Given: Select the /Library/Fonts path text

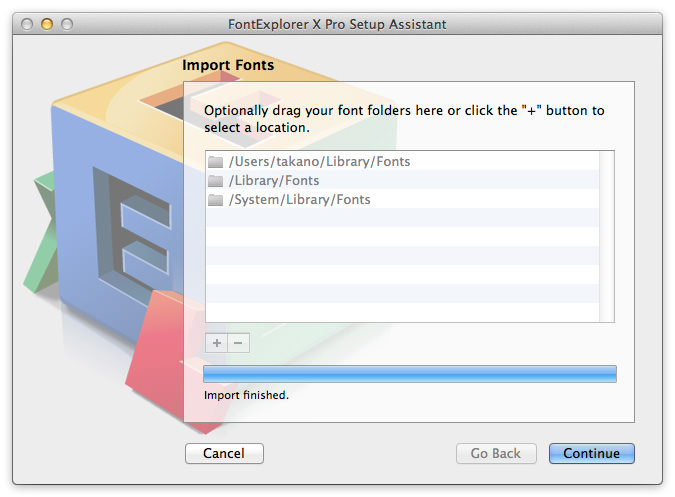Looking at the screenshot, I should point(274,181).
